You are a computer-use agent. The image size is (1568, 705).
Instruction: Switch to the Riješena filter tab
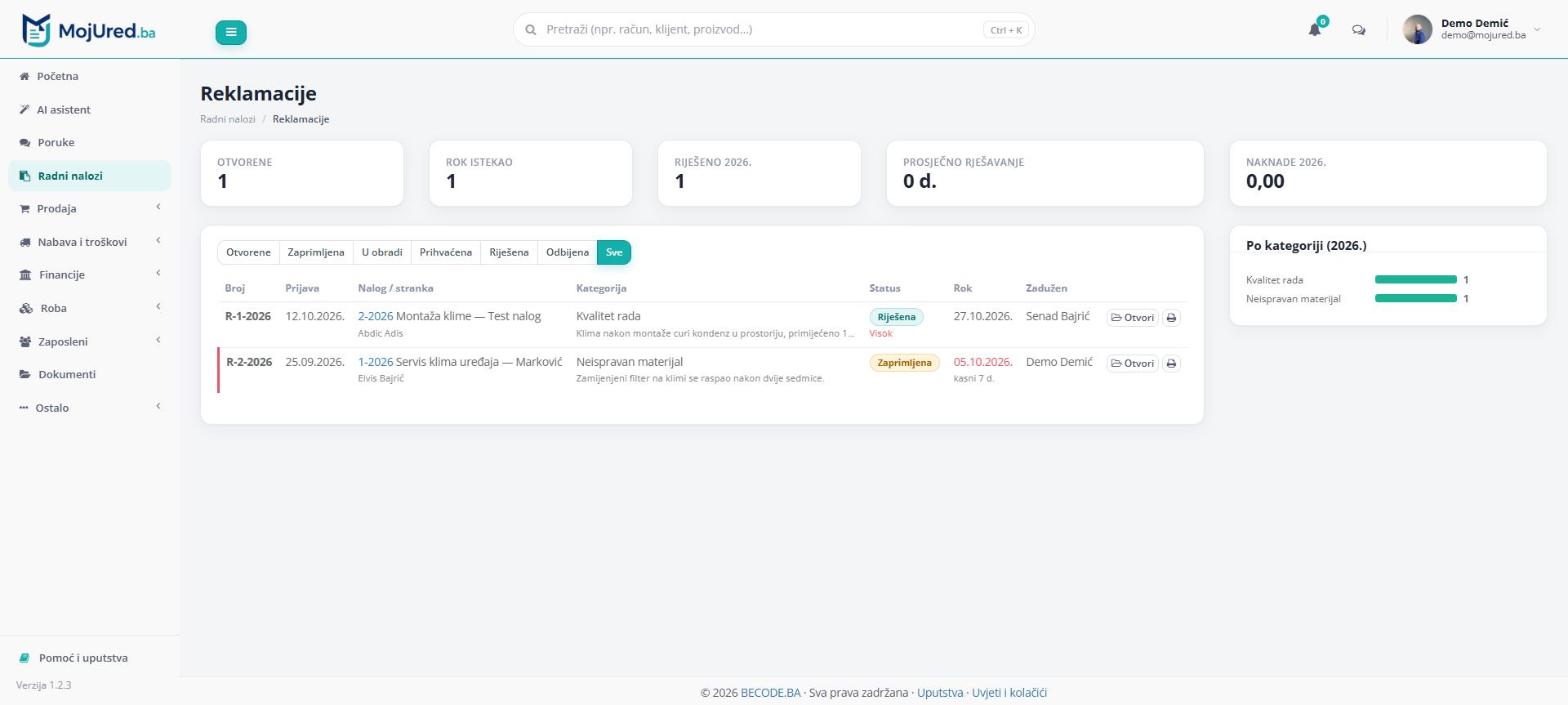coord(509,252)
